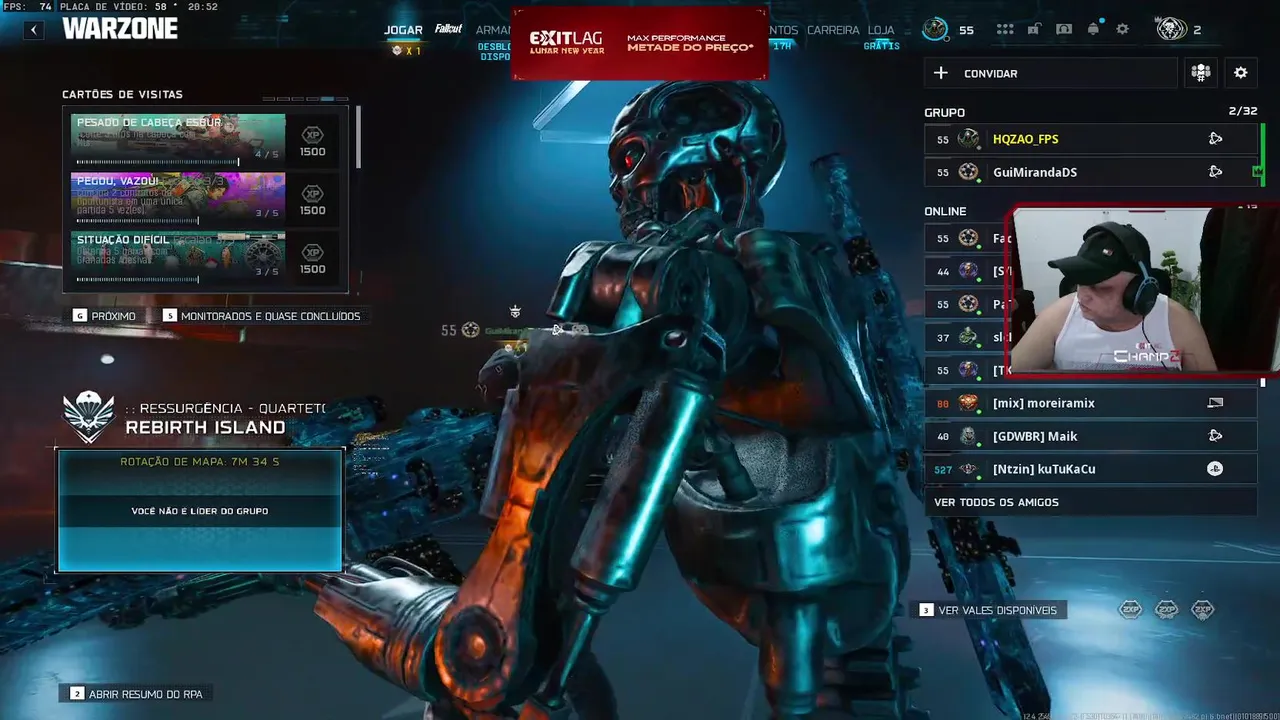Open the LOJA tab
Viewport: 1280px width, 720px height.
coord(881,30)
